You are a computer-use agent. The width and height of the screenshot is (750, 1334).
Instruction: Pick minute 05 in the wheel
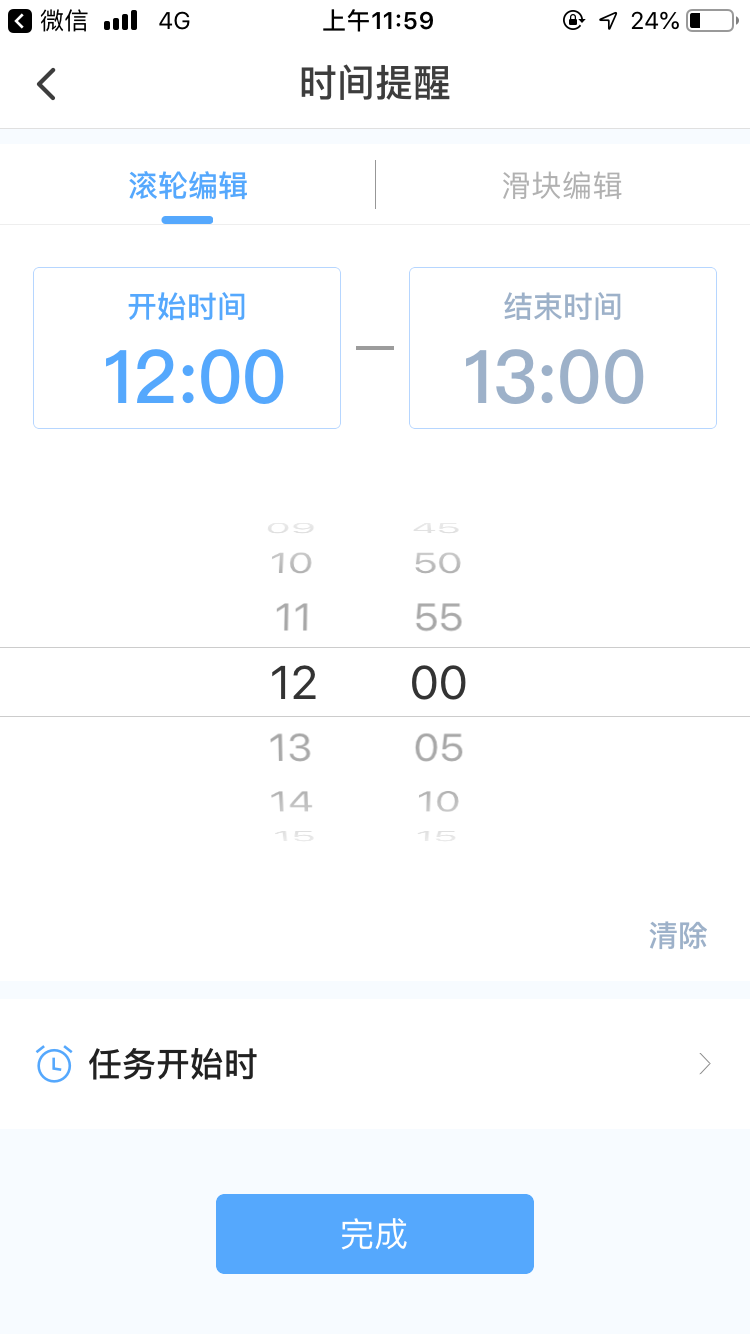pyautogui.click(x=439, y=748)
